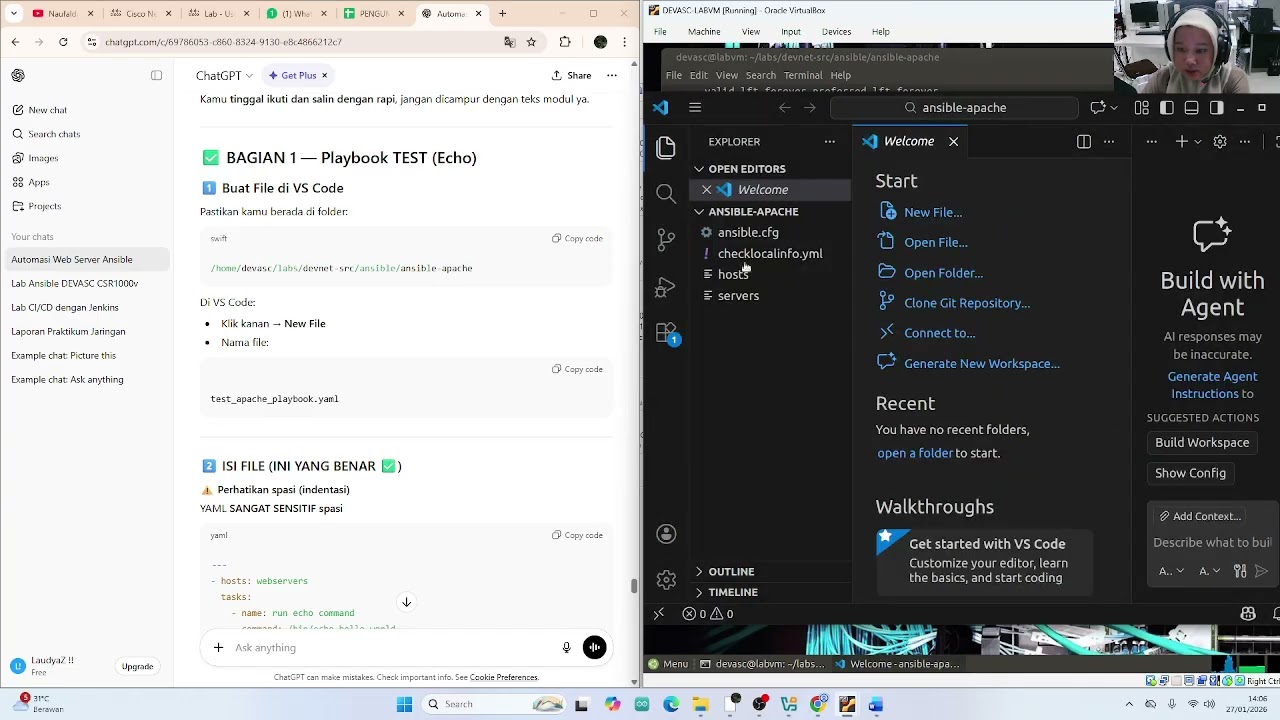Click Generate New Workspace... link
This screenshot has height=720, width=1280.
[x=982, y=364]
